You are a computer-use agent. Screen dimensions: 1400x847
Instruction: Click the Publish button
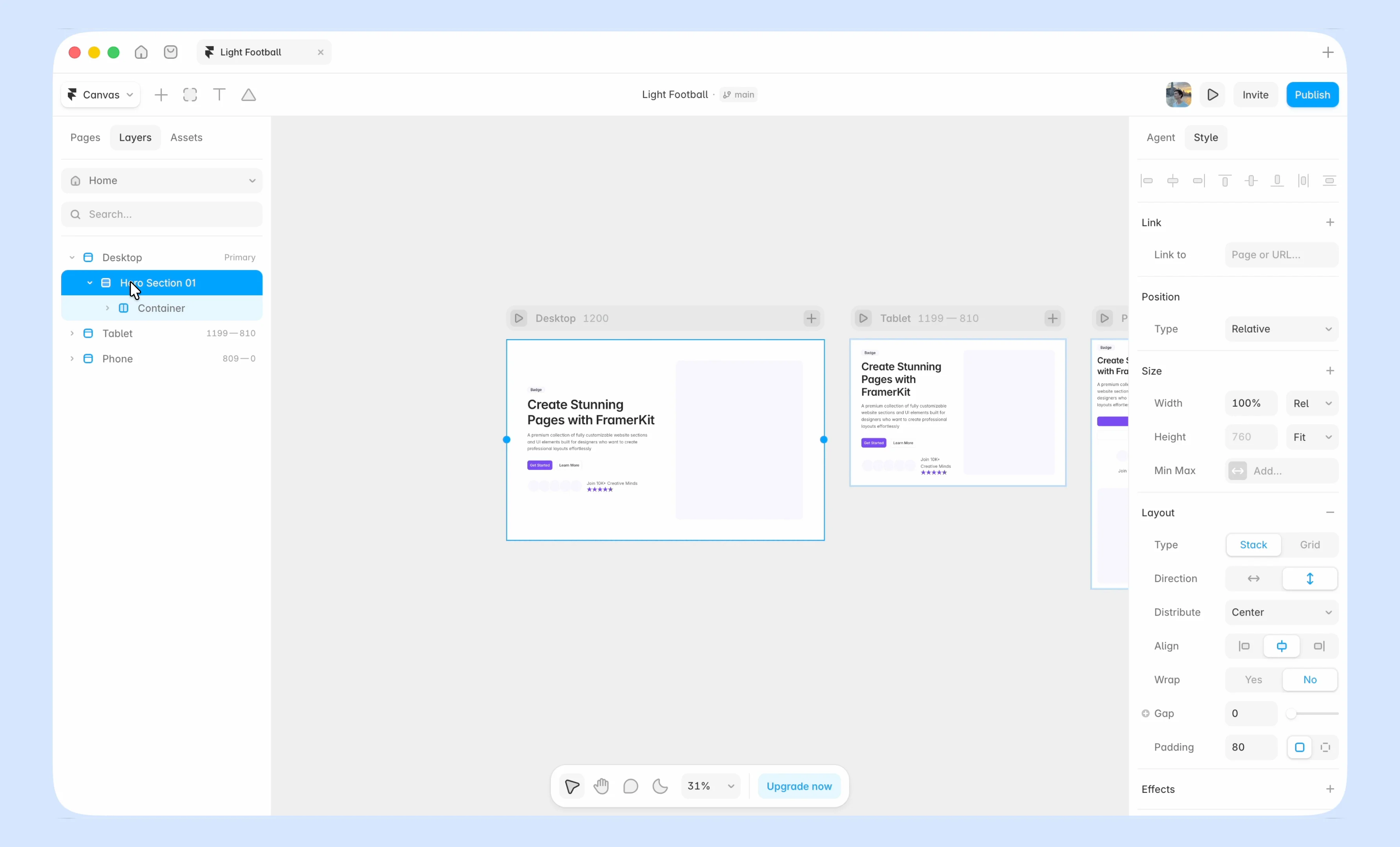pyautogui.click(x=1313, y=95)
